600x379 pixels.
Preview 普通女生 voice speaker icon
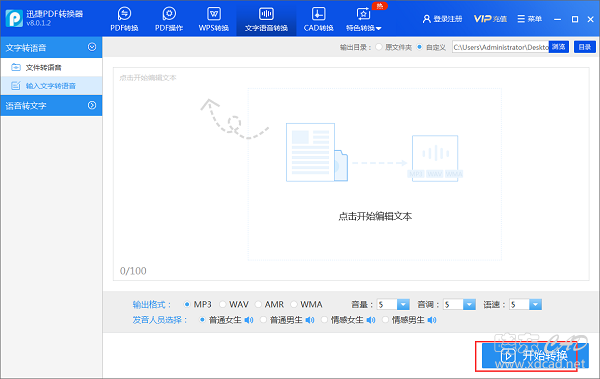[249, 320]
